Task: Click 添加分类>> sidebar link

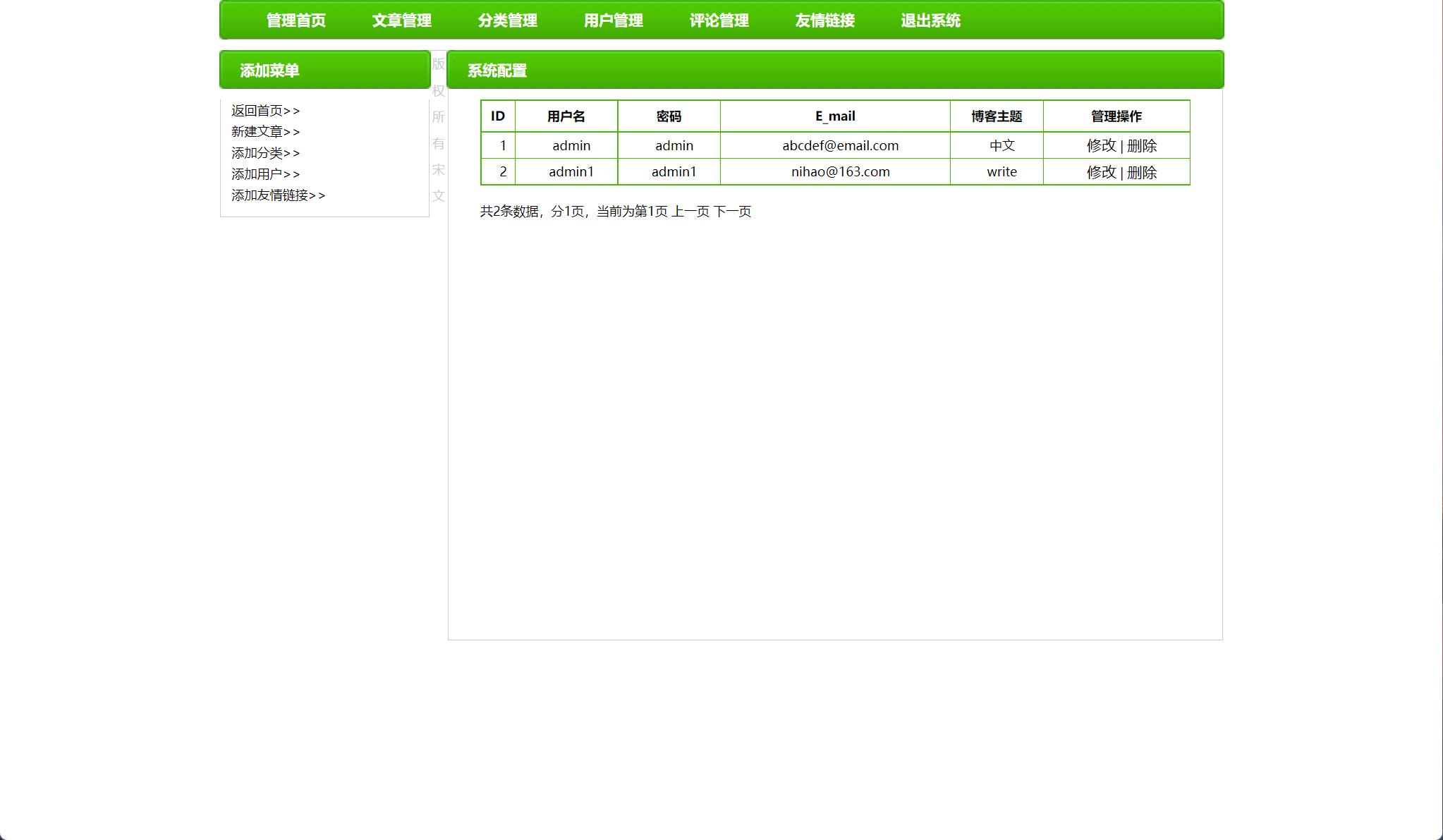Action: click(x=265, y=153)
